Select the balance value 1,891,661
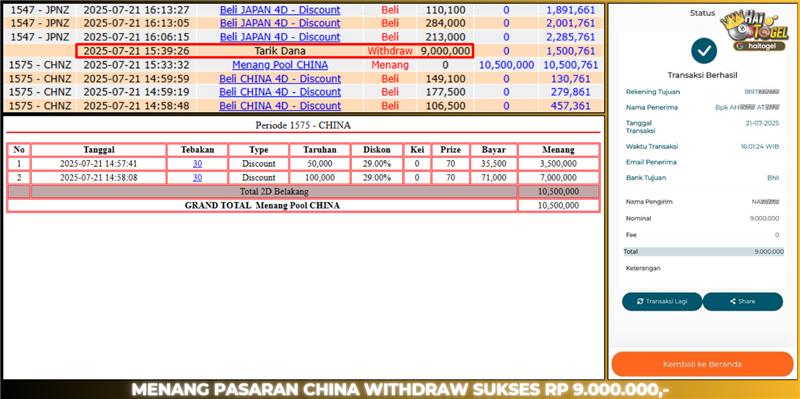 pyautogui.click(x=570, y=10)
